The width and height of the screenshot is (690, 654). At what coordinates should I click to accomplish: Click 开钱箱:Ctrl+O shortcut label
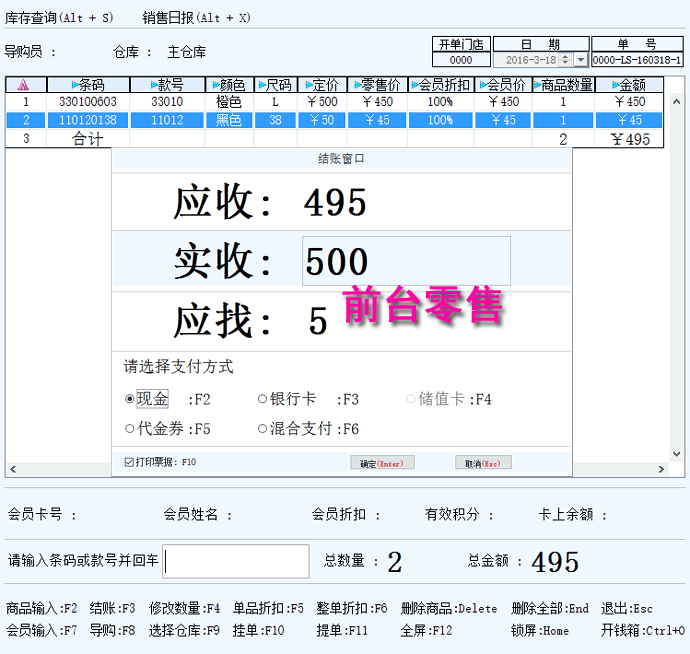643,631
